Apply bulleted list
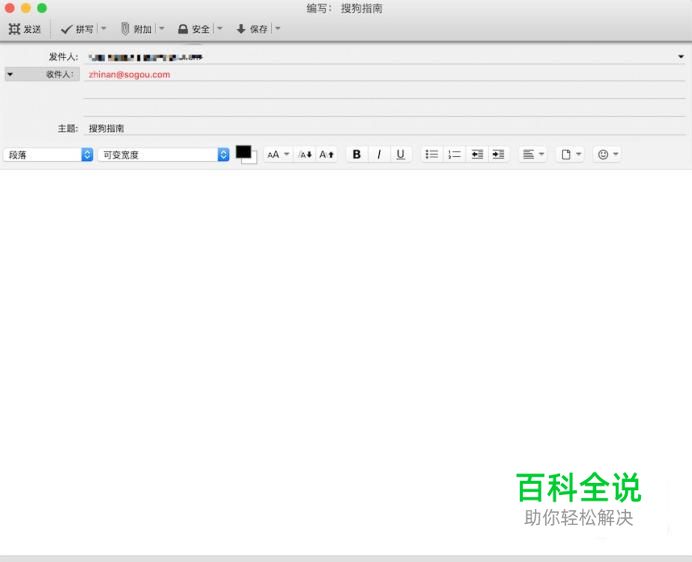 pos(432,155)
